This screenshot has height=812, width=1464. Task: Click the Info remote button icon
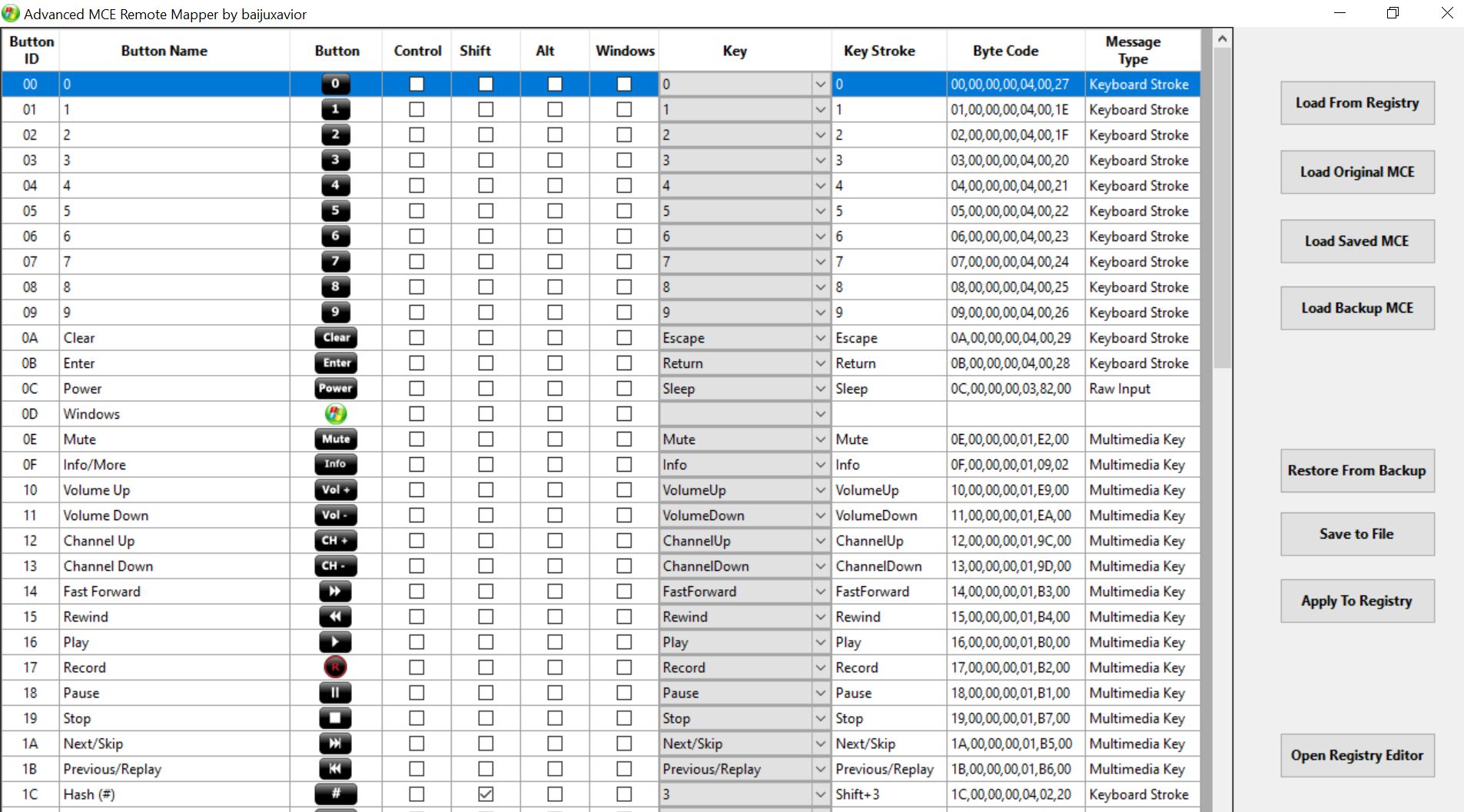point(336,465)
